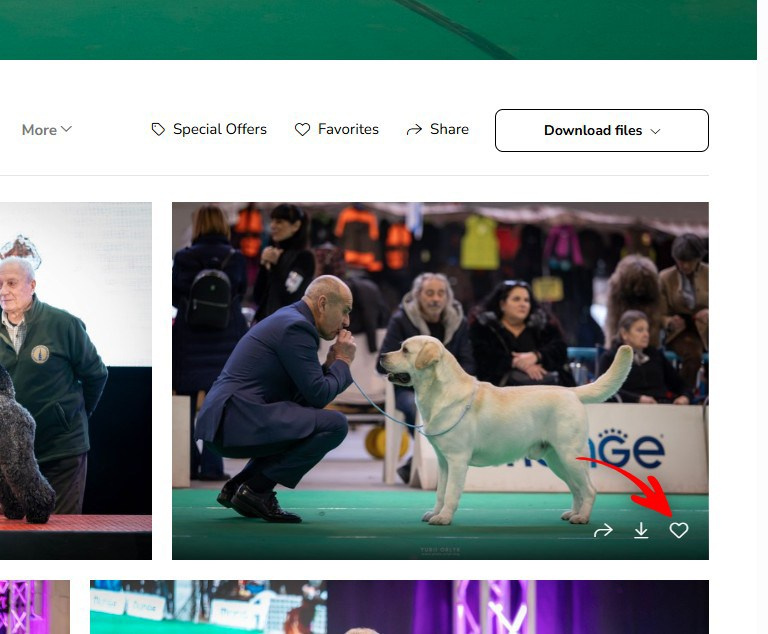Image resolution: width=768 pixels, height=634 pixels.
Task: Click the tag icon beside Special Offers
Action: (158, 130)
